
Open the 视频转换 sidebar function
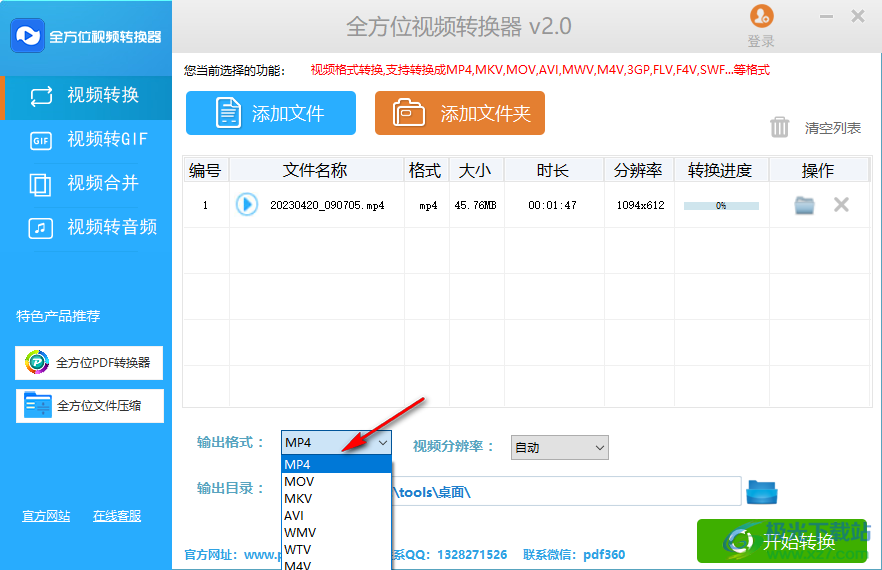[x=86, y=96]
